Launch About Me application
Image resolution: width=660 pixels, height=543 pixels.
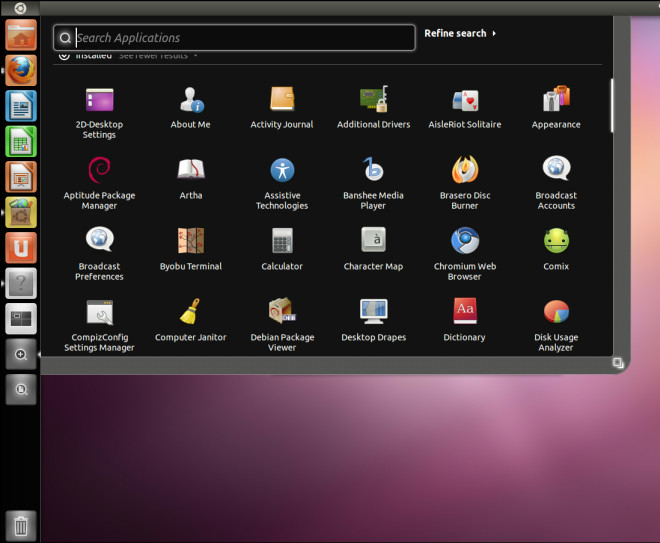(191, 107)
